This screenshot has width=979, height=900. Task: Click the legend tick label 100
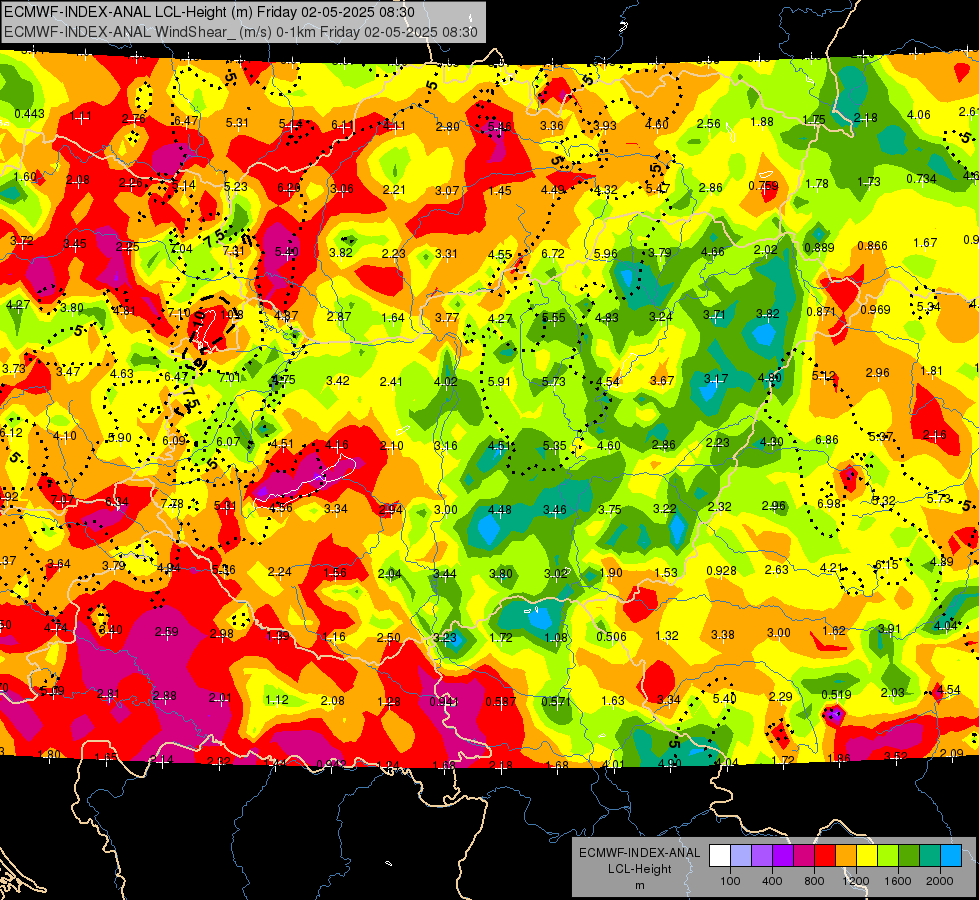click(x=730, y=881)
